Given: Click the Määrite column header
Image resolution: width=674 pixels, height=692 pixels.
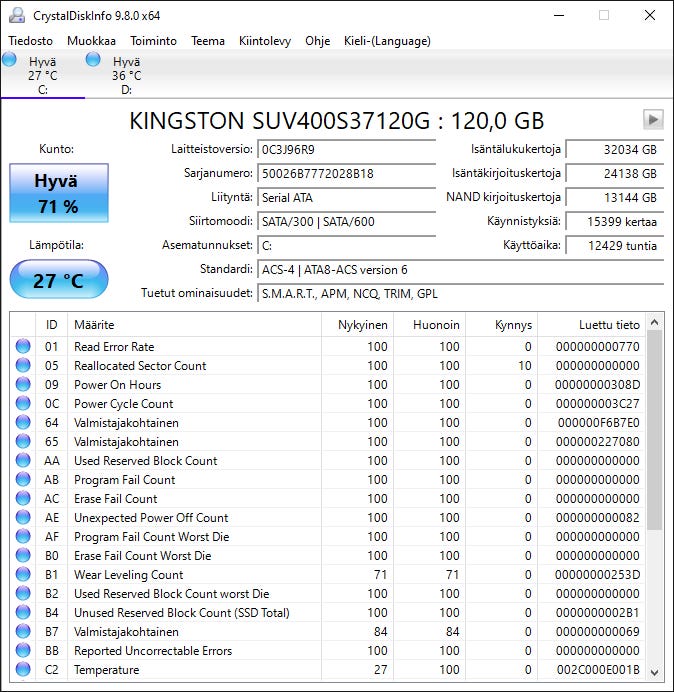Looking at the screenshot, I should coord(194,325).
